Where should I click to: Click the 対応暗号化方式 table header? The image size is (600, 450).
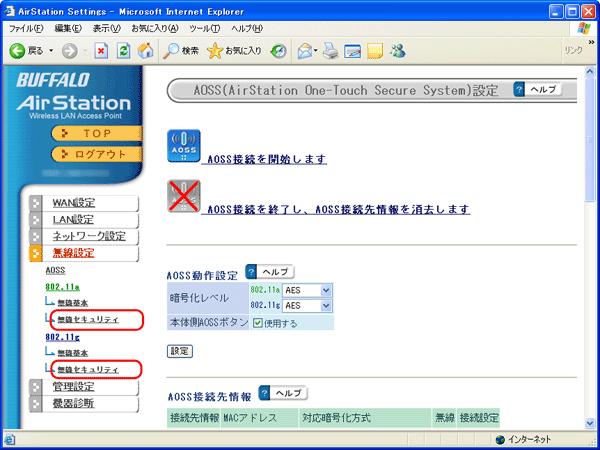pos(365,418)
